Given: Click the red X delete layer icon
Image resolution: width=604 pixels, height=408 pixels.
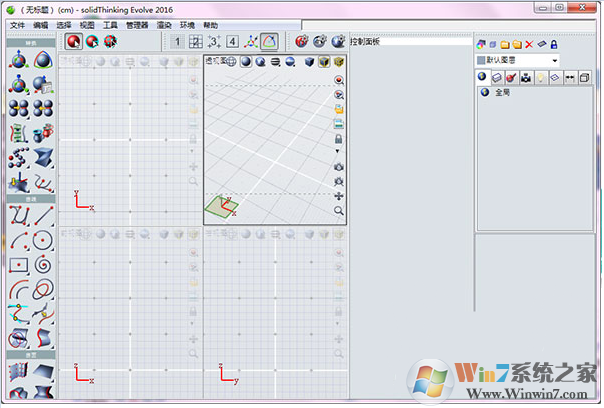Looking at the screenshot, I should click(529, 44).
